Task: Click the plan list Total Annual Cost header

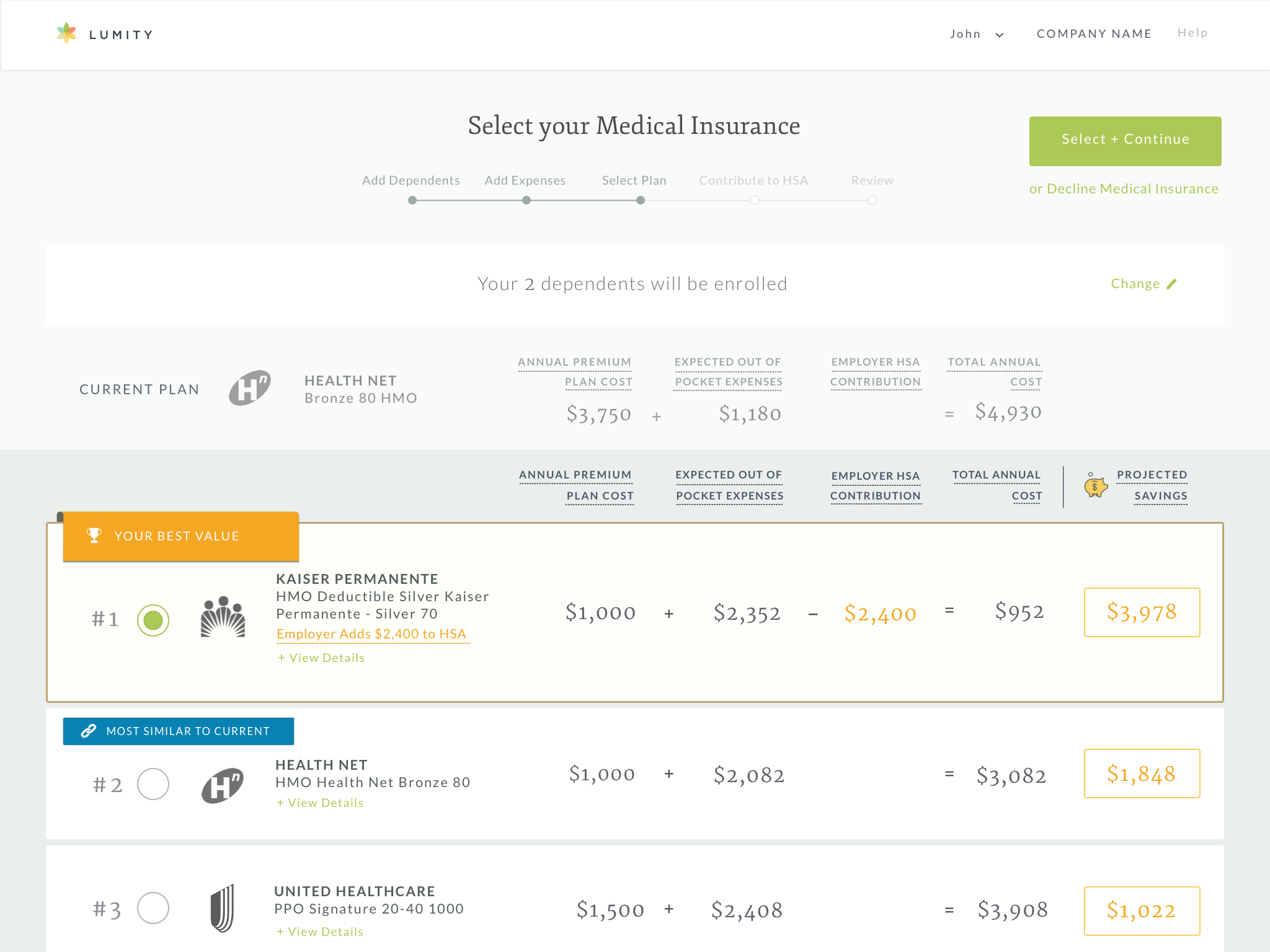Action: point(997,485)
